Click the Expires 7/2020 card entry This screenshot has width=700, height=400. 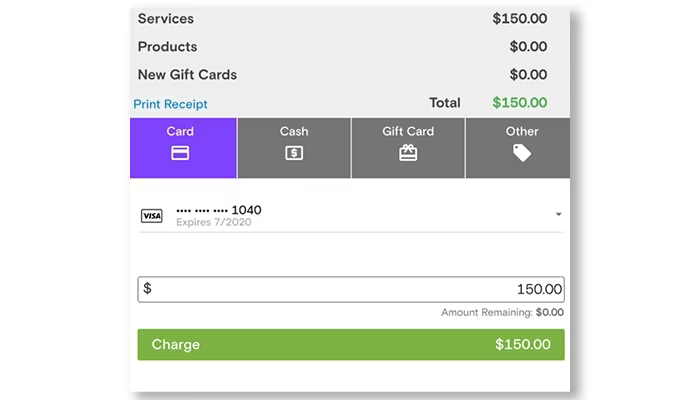[213, 222]
